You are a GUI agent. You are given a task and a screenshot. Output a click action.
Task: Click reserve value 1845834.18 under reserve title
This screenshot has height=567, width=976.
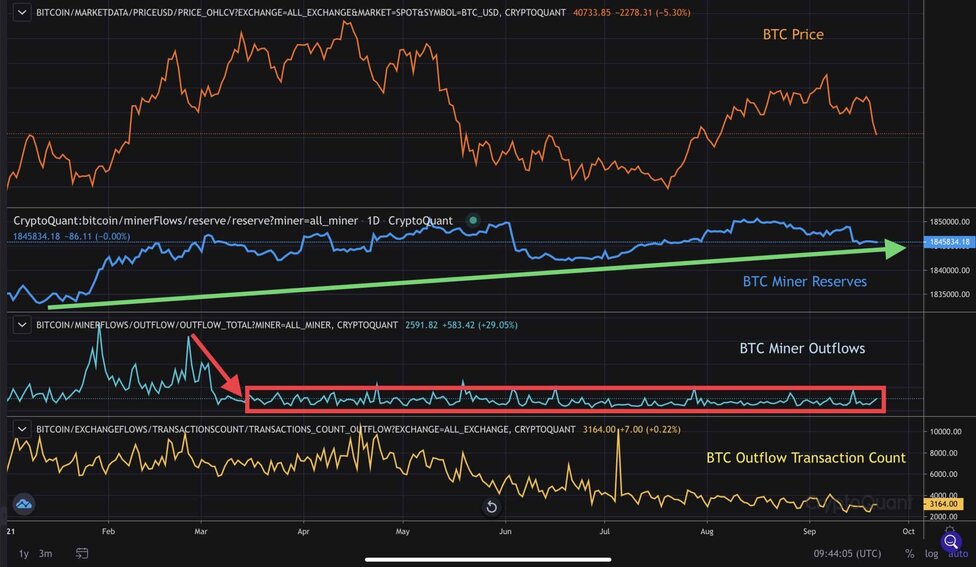click(x=36, y=237)
